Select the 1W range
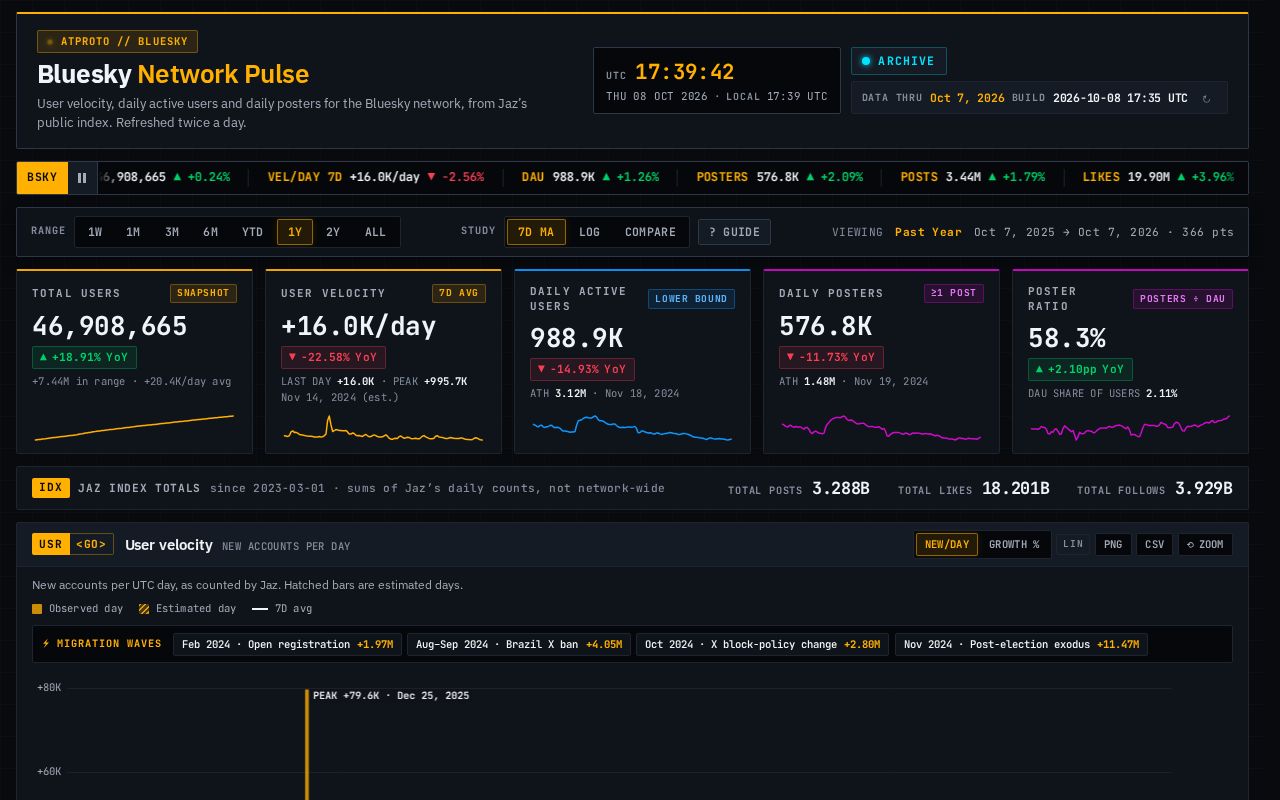Screen dimensions: 1280x800 [95, 232]
